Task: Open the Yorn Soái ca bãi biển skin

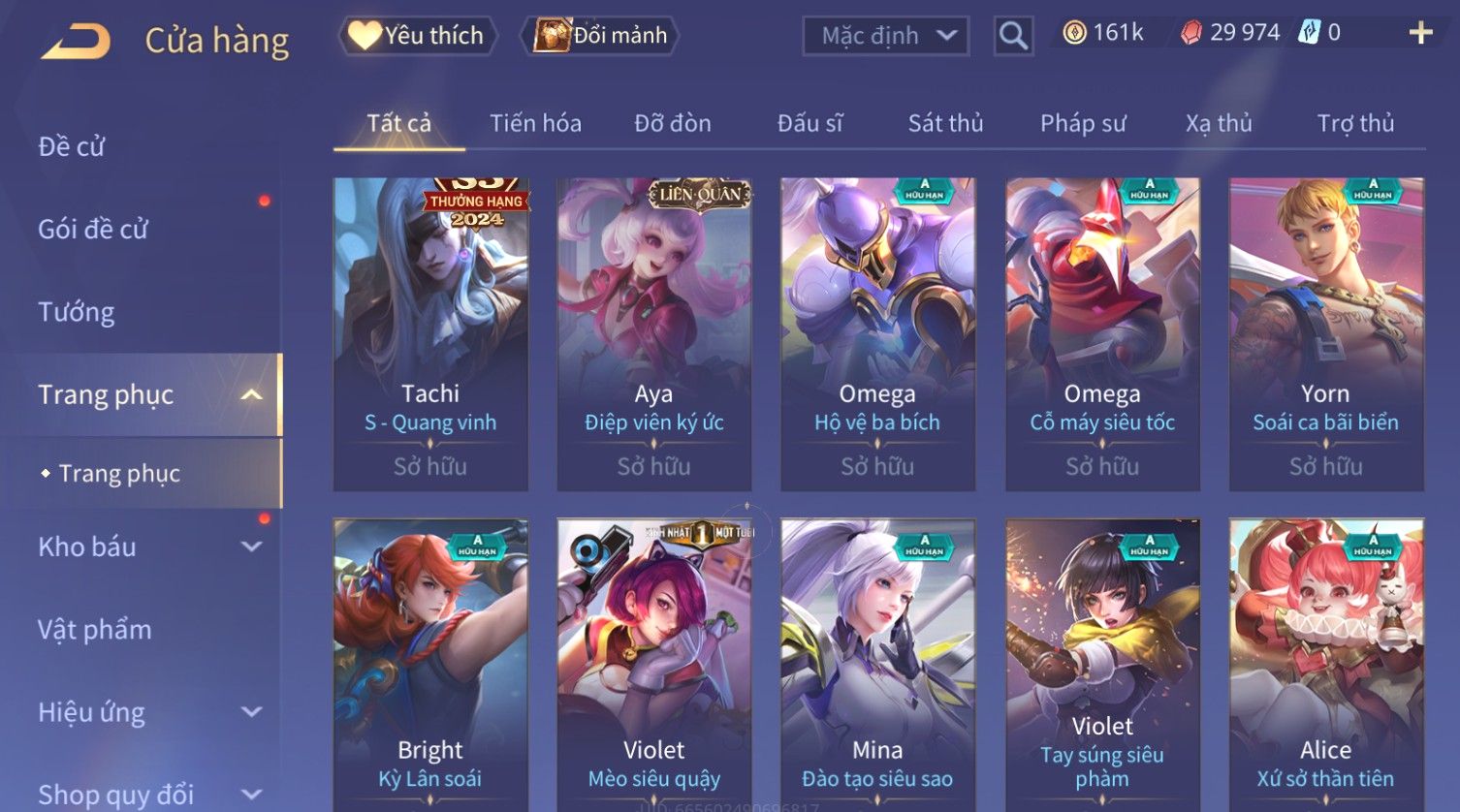Action: coord(1325,334)
